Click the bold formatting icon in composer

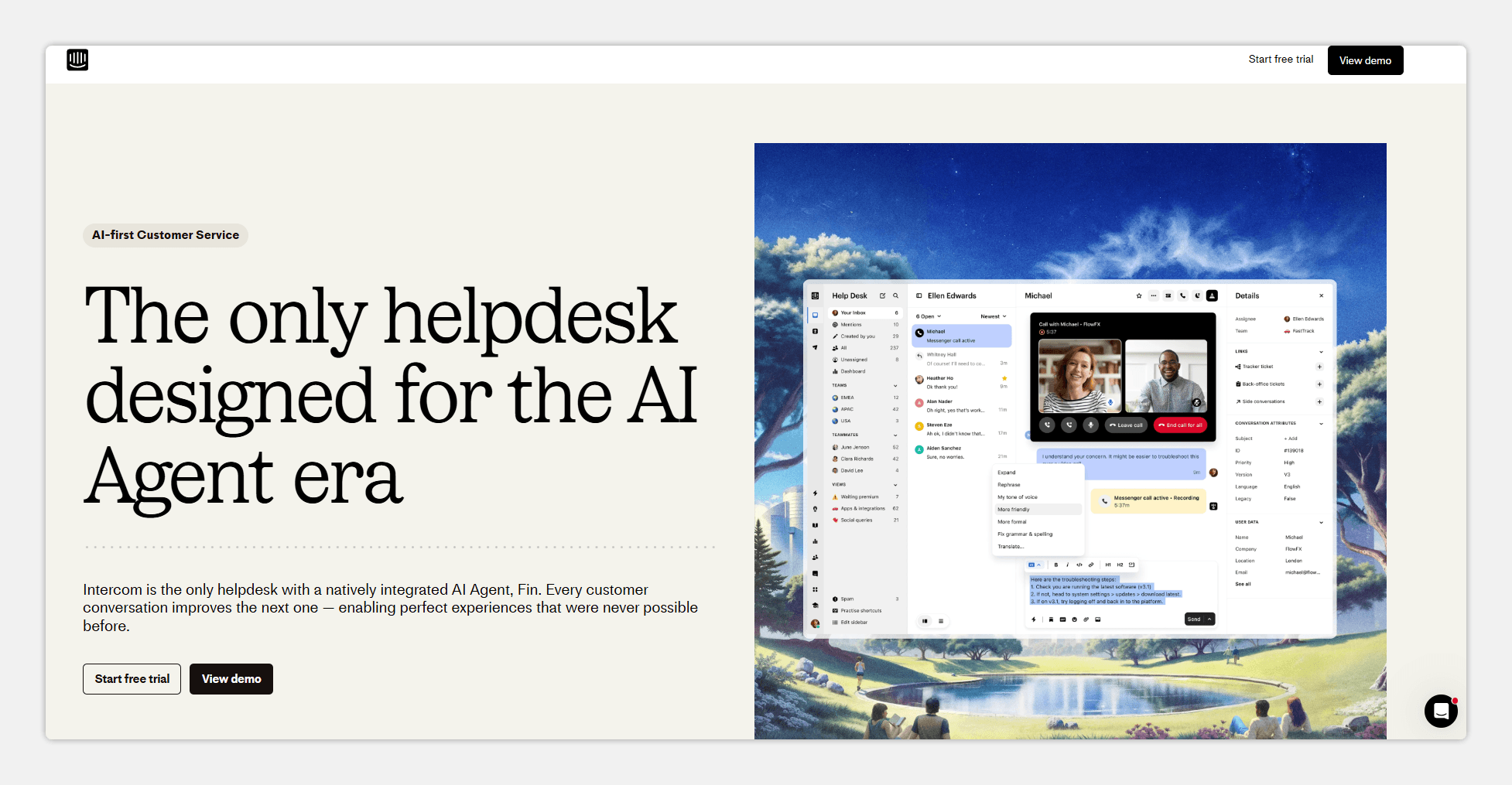pos(1056,565)
